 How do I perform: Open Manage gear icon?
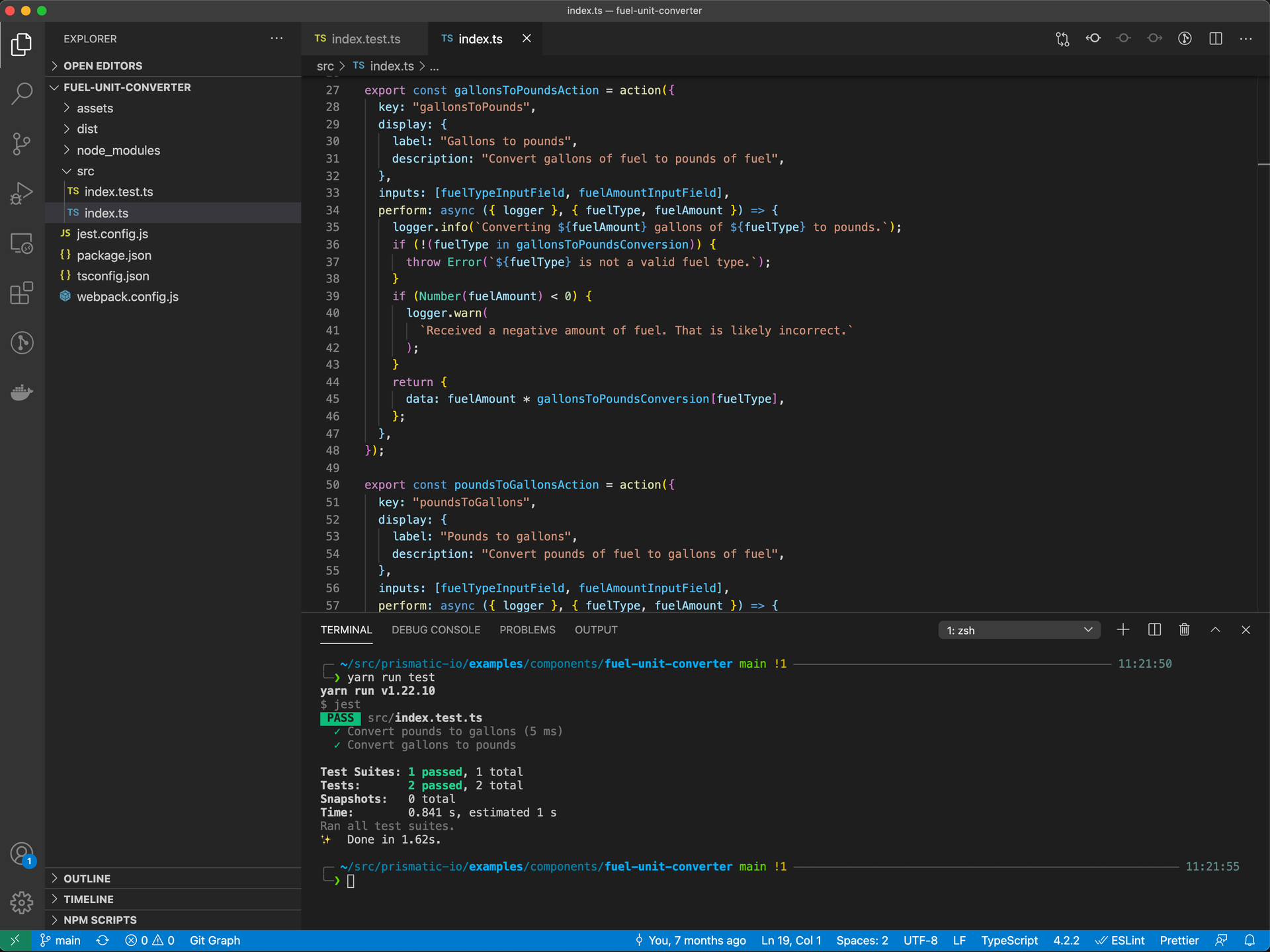click(22, 902)
